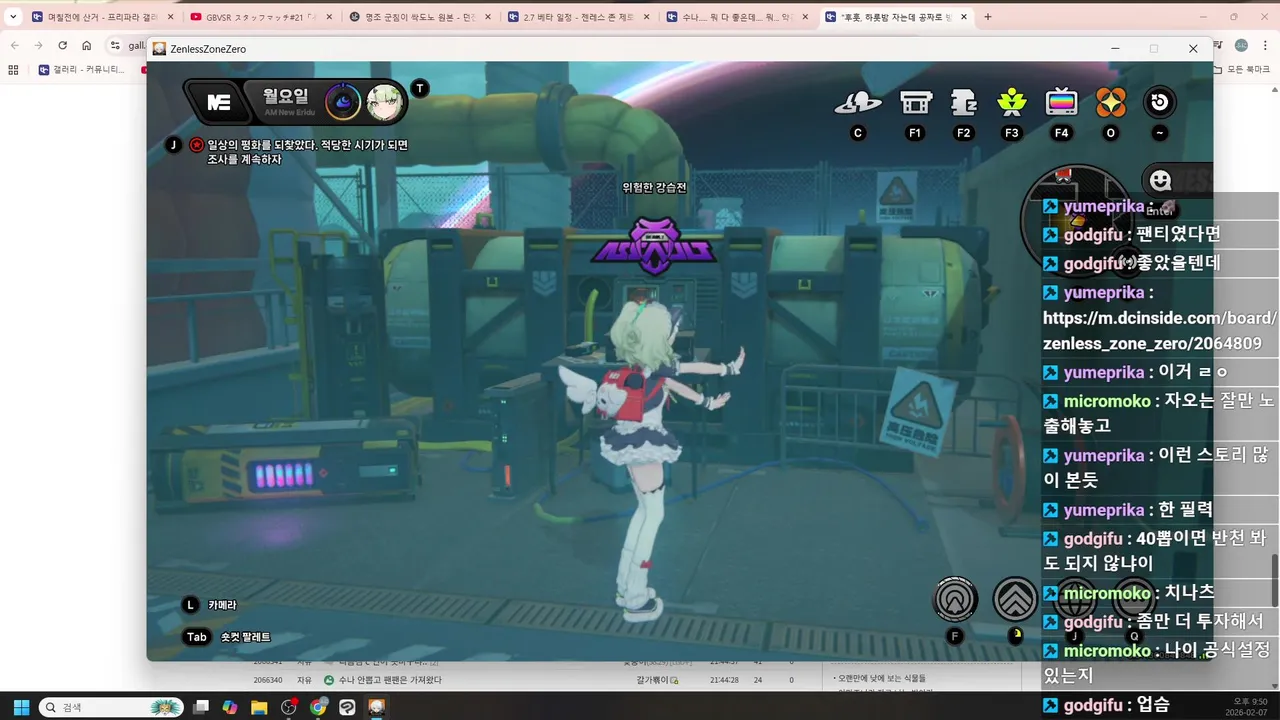Open the agents icon labeled F2
The height and width of the screenshot is (720, 1280).
coord(964,102)
